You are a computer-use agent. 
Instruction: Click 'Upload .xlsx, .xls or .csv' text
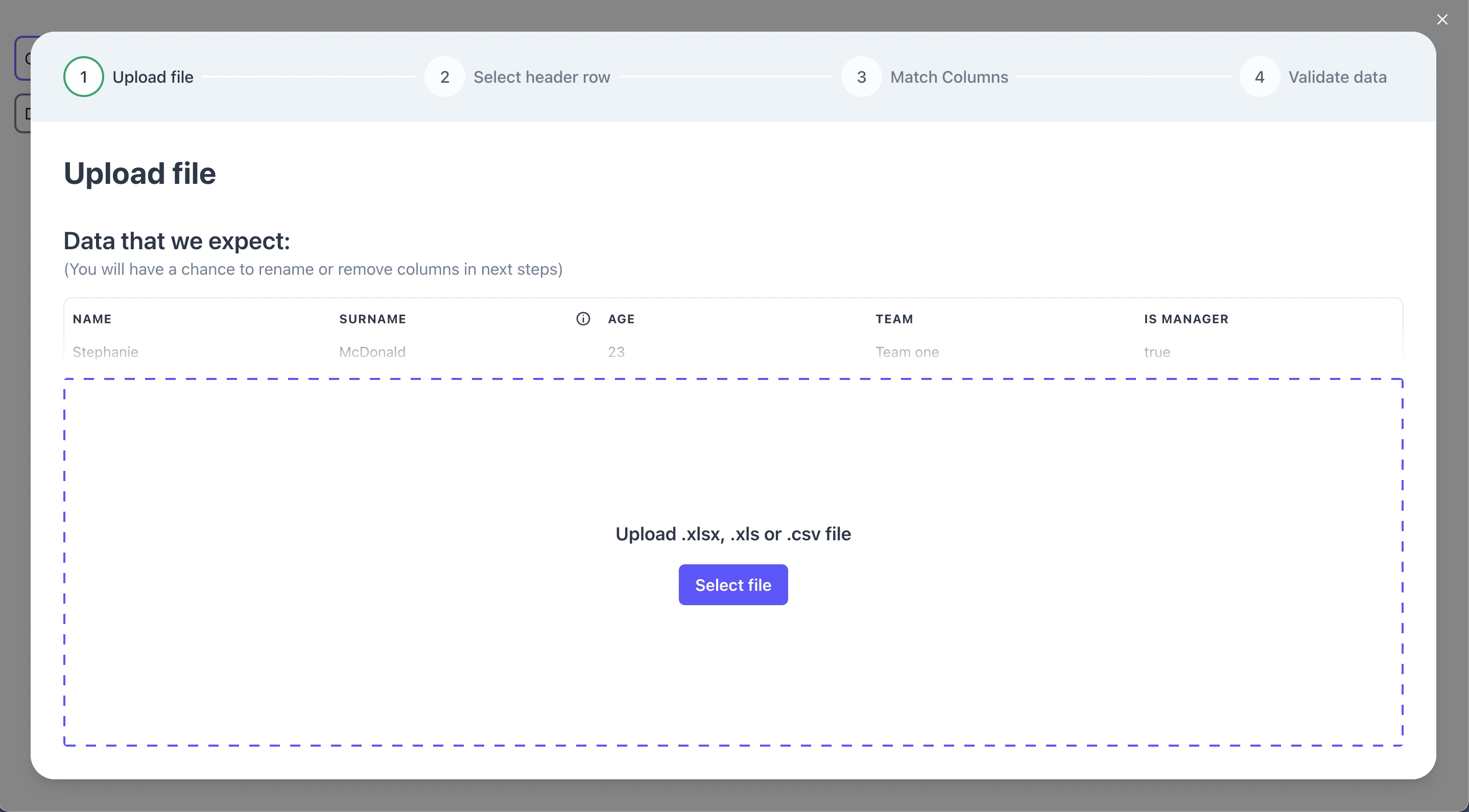coord(733,534)
